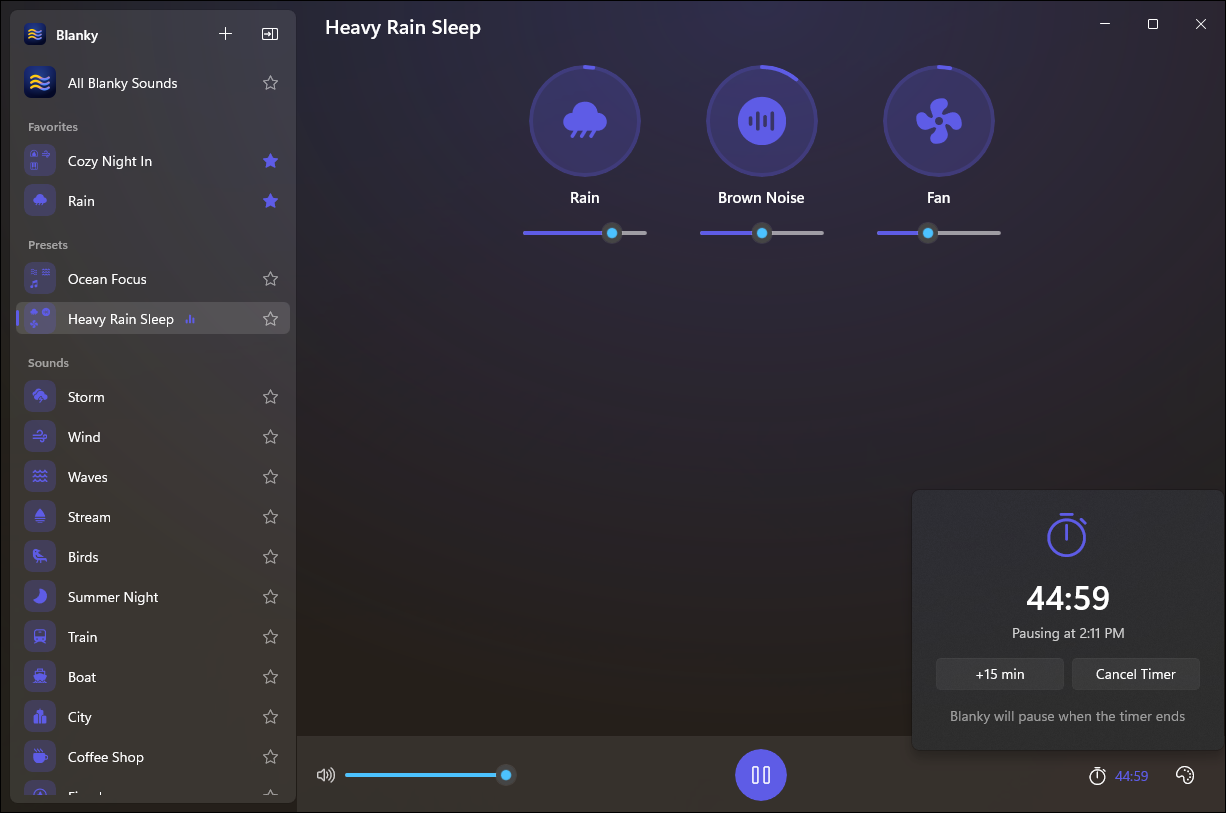Image resolution: width=1226 pixels, height=813 pixels.
Task: Click the Wind sound icon
Action: (x=40, y=437)
